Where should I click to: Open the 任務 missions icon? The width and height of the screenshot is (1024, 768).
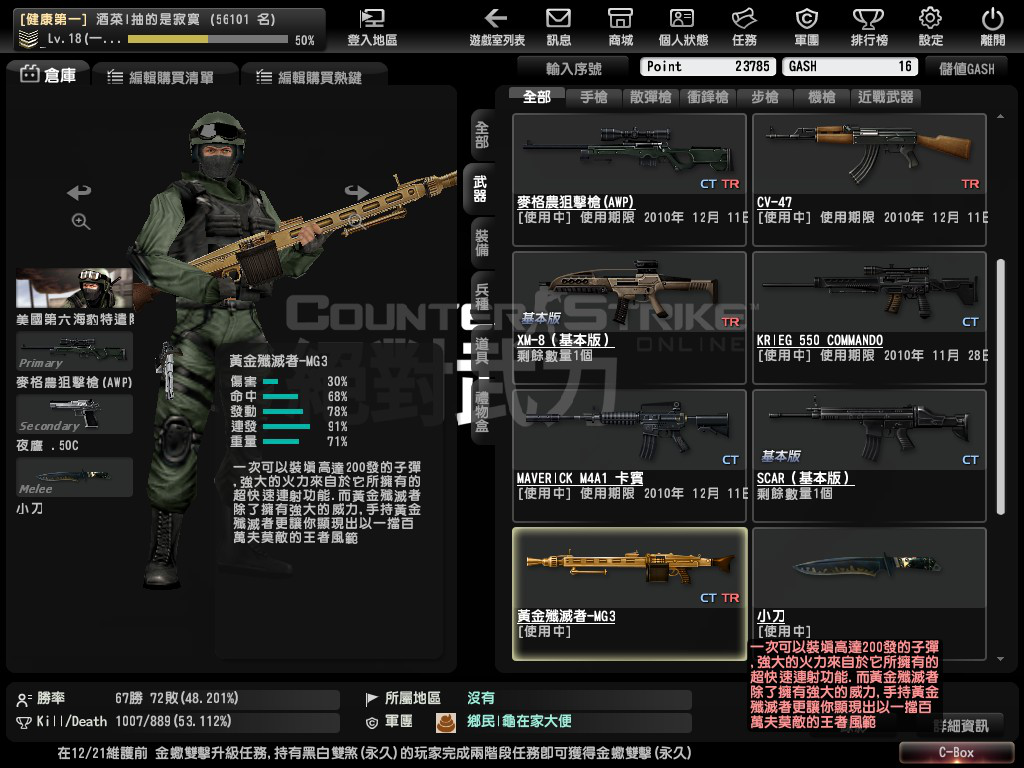pyautogui.click(x=744, y=27)
